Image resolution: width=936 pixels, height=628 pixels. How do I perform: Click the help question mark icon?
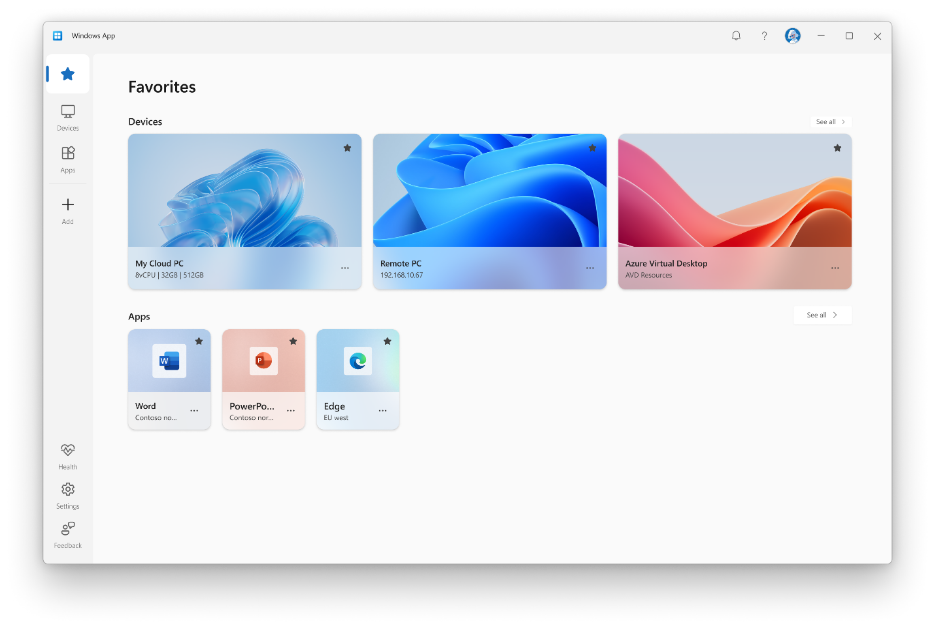pyautogui.click(x=764, y=36)
